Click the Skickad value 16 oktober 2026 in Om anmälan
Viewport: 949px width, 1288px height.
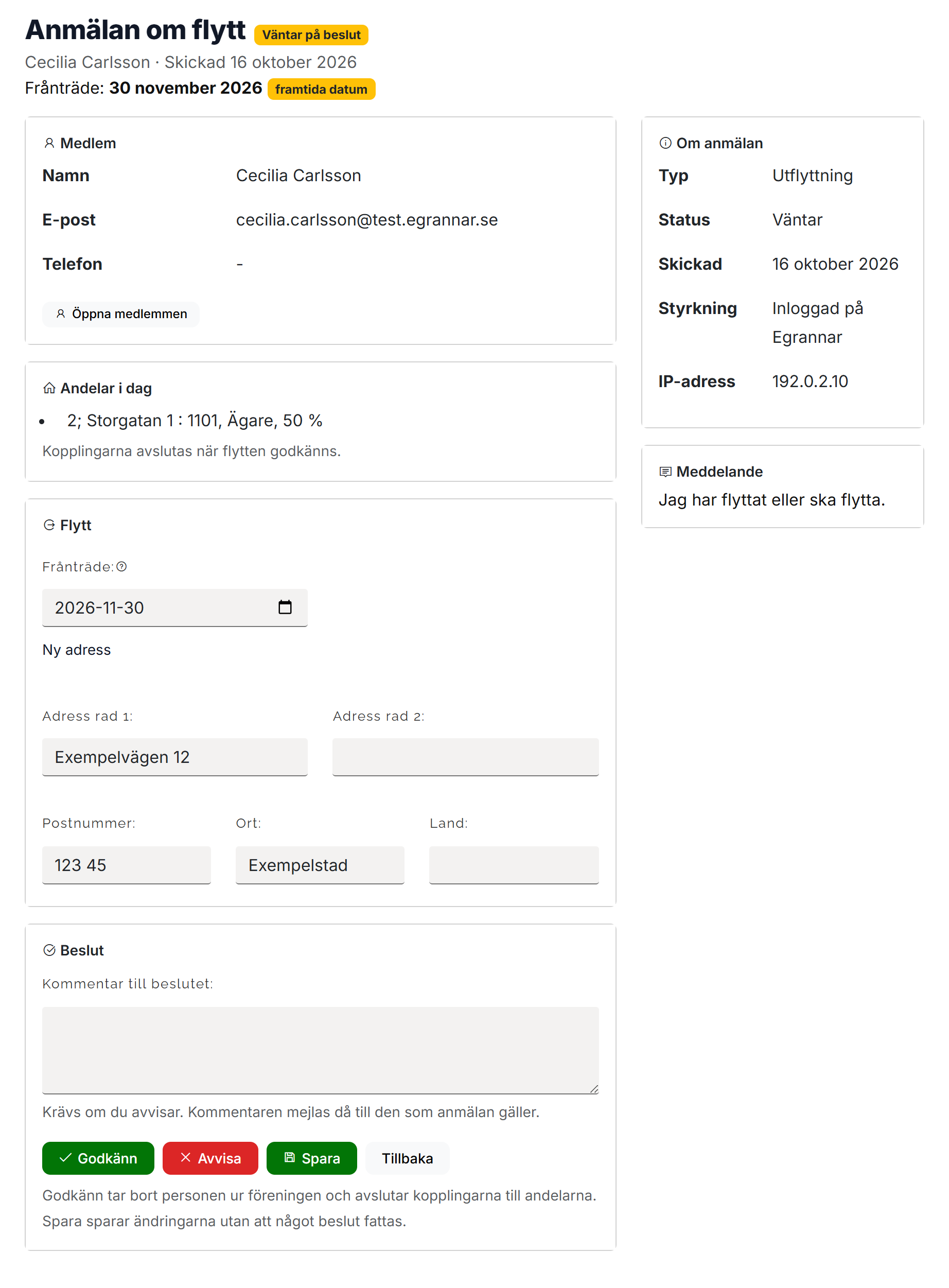[835, 264]
